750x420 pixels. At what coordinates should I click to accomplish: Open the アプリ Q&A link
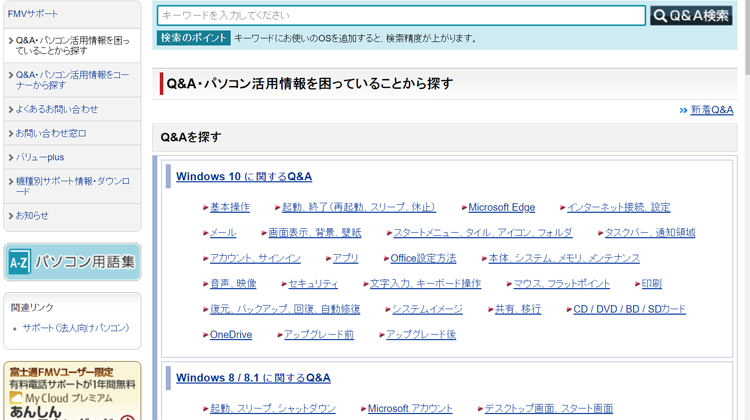click(345, 258)
